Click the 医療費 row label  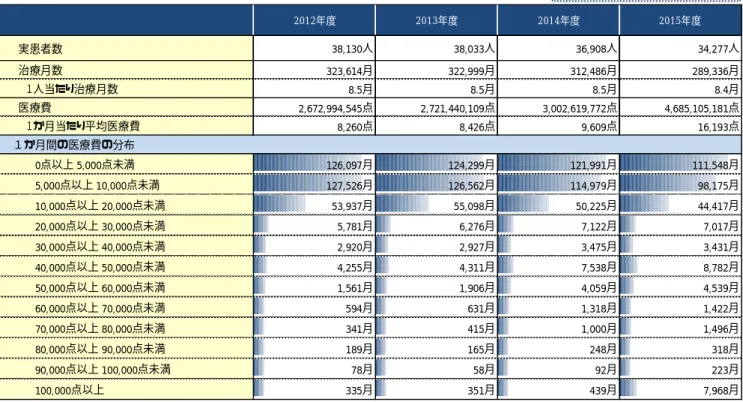point(126,108)
